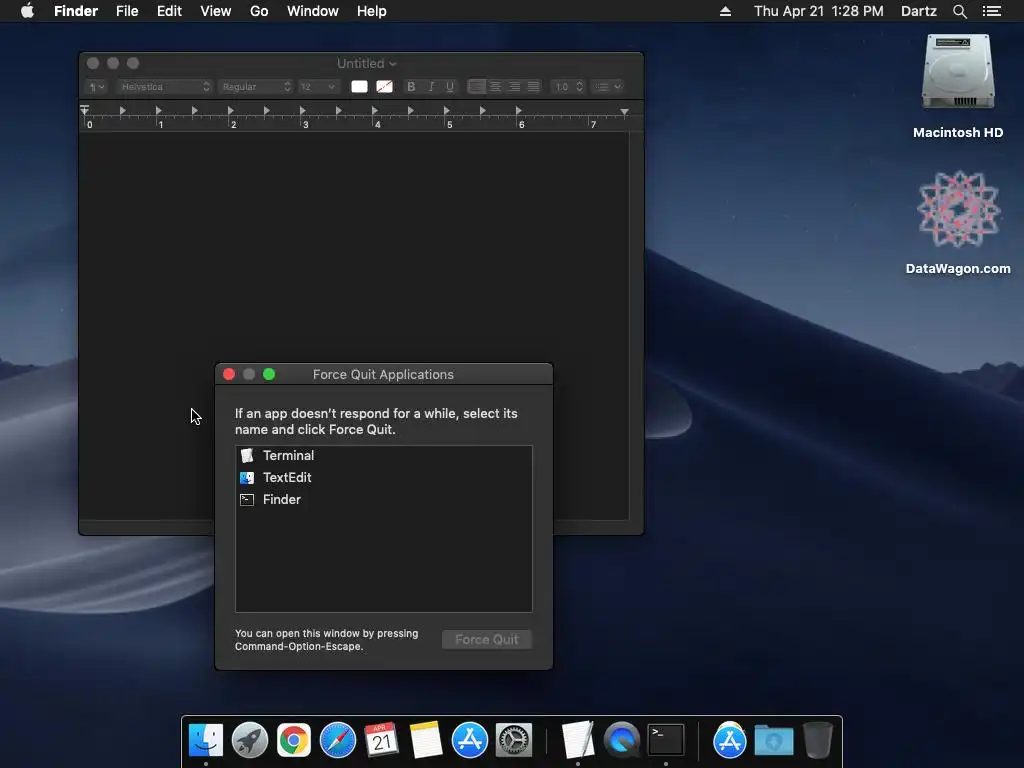Open the Helvetica font family dropdown

pos(165,86)
